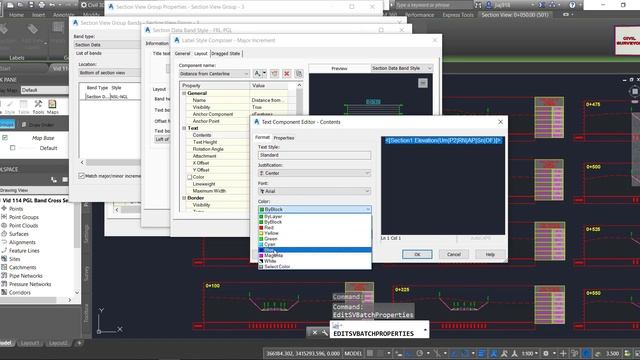Open the component draw order icon

[x=274, y=73]
